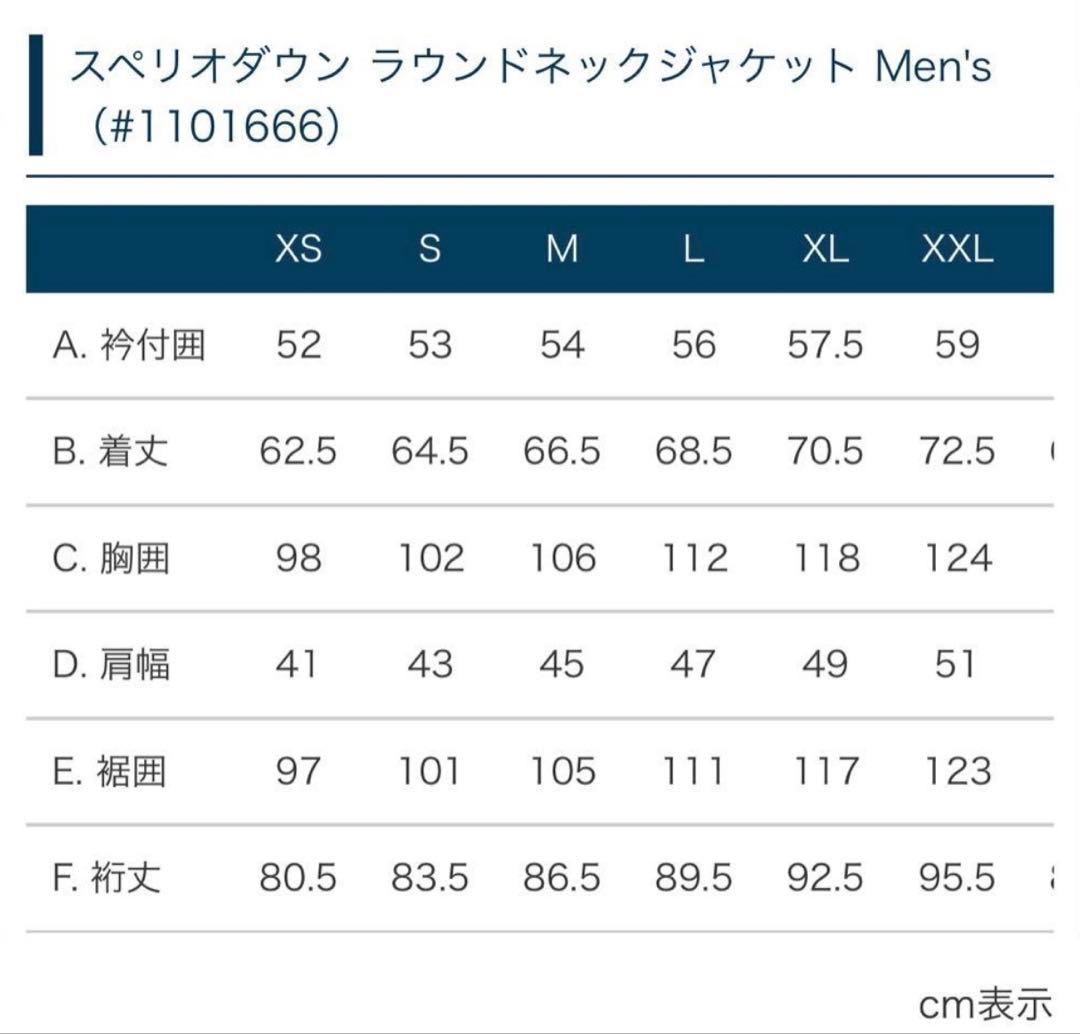Click the A. 衿付囲 row label

pyautogui.click(x=129, y=345)
